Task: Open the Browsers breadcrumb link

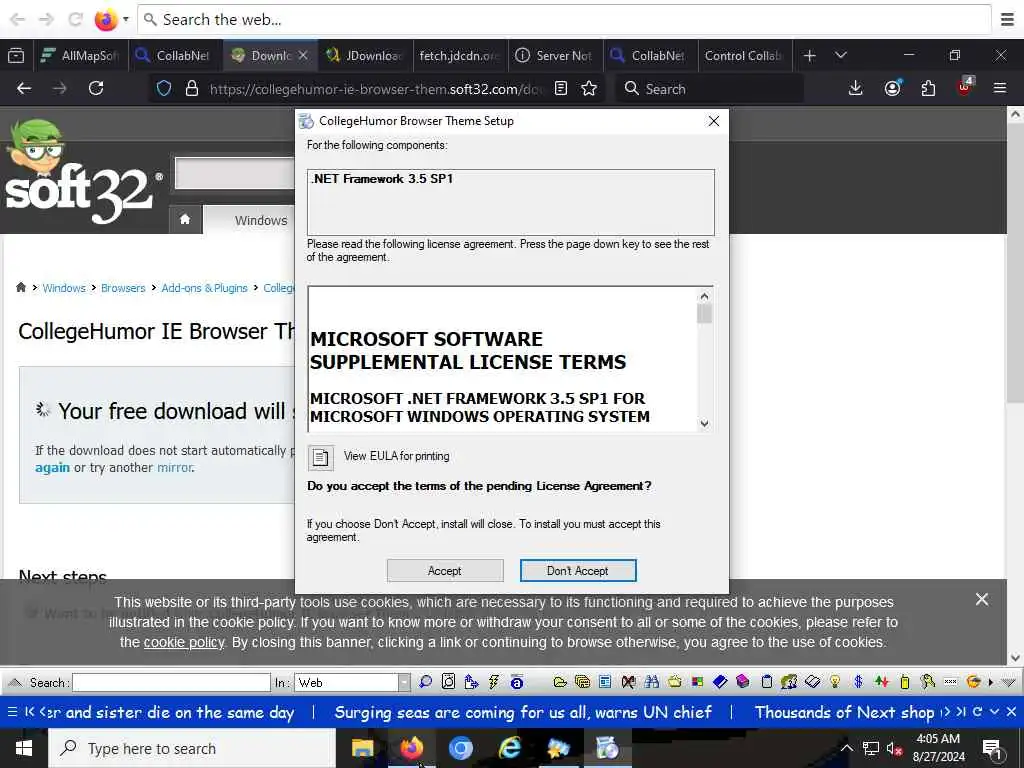Action: pyautogui.click(x=123, y=288)
